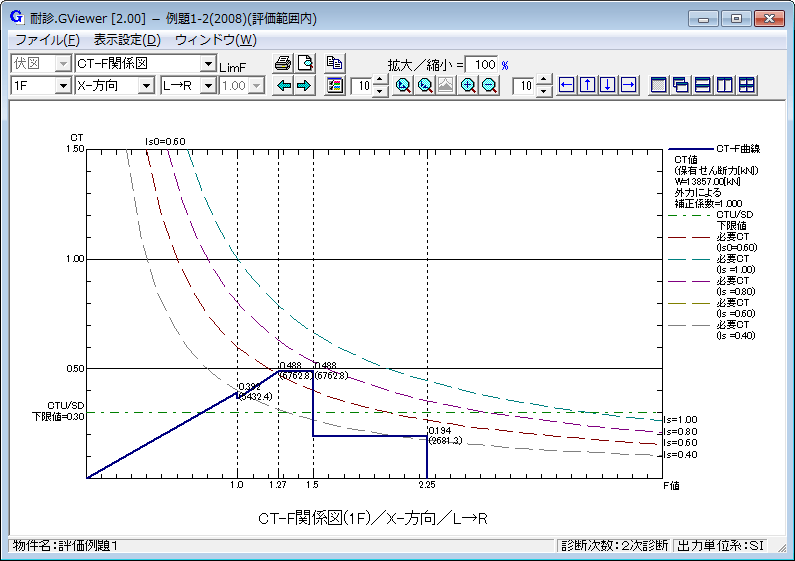795x561 pixels.
Task: Click the CTU/SD 下限値=0.30 axis label
Action: [58, 411]
